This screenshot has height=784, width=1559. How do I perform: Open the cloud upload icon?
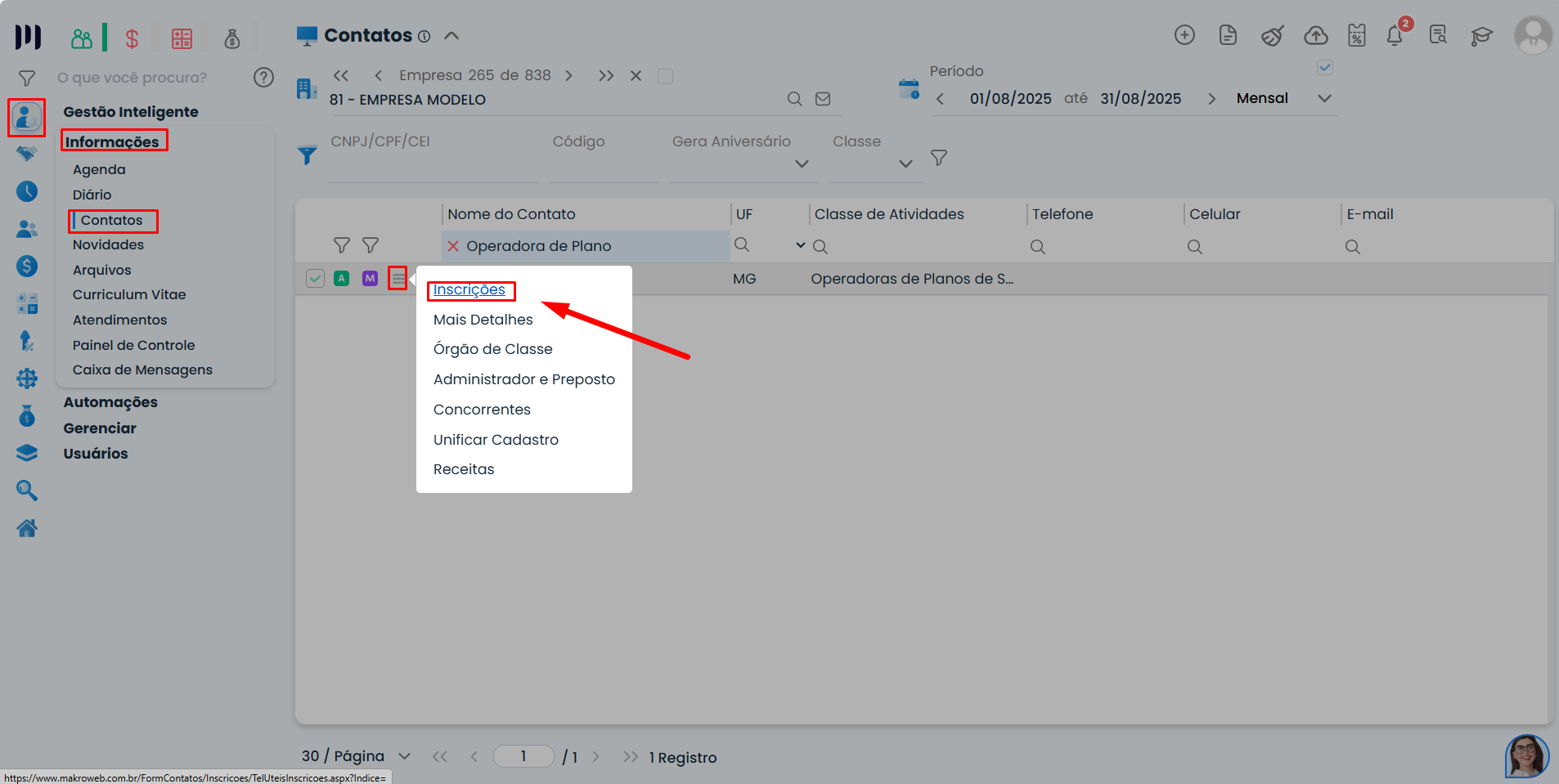pos(1315,35)
